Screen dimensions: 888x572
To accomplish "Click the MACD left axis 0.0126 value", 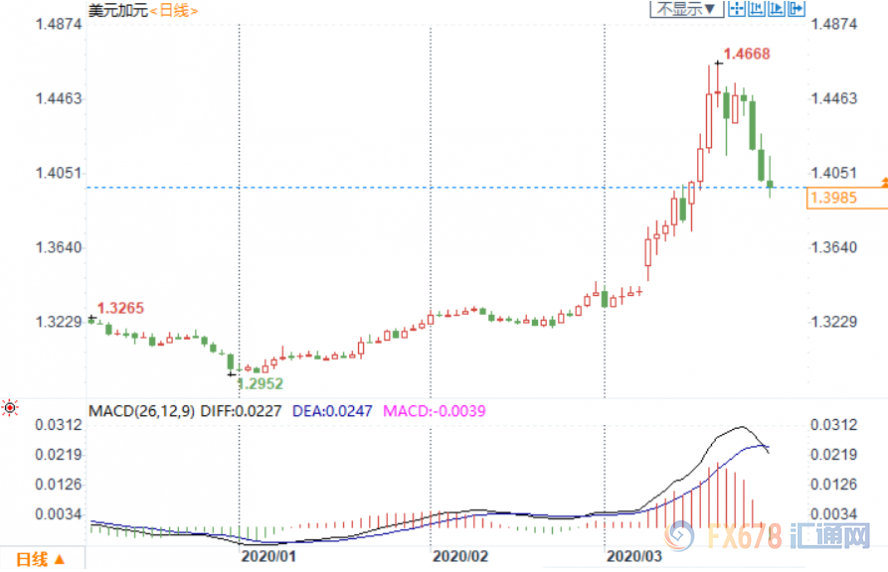I will point(58,484).
